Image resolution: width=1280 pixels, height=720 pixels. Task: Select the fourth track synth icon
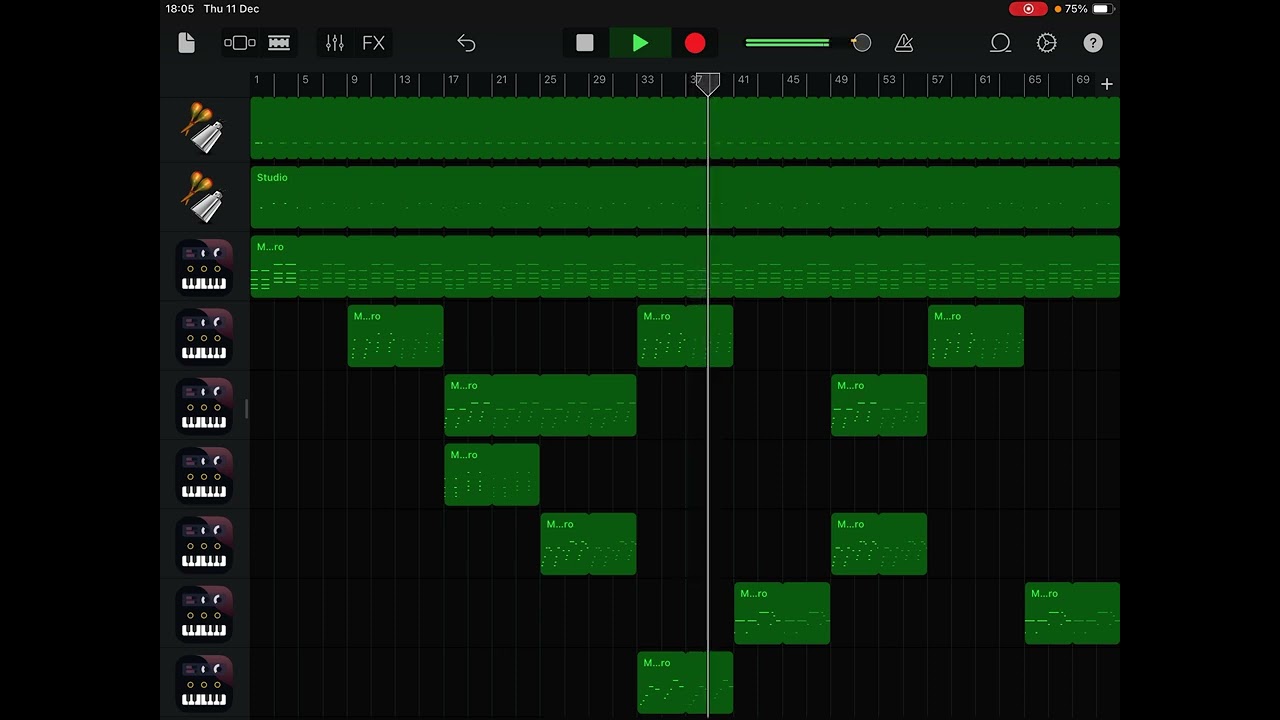tap(204, 336)
